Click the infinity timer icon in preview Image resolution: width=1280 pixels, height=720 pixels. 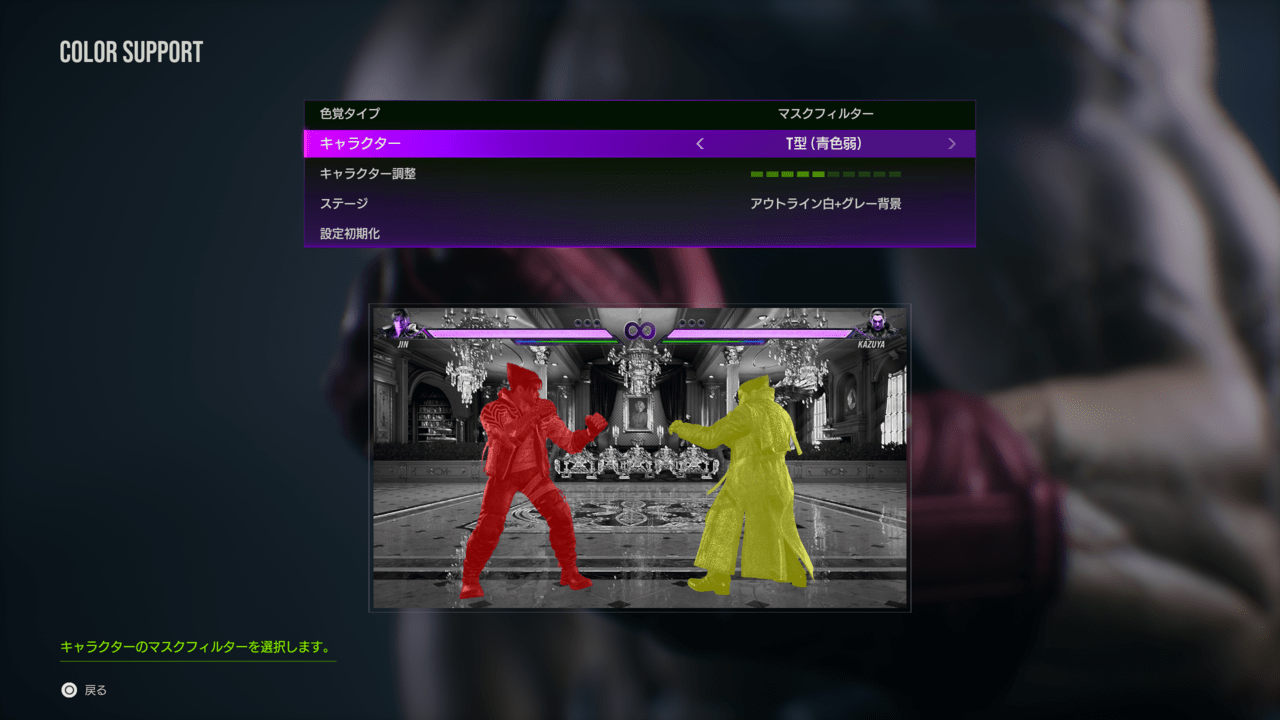[x=640, y=330]
